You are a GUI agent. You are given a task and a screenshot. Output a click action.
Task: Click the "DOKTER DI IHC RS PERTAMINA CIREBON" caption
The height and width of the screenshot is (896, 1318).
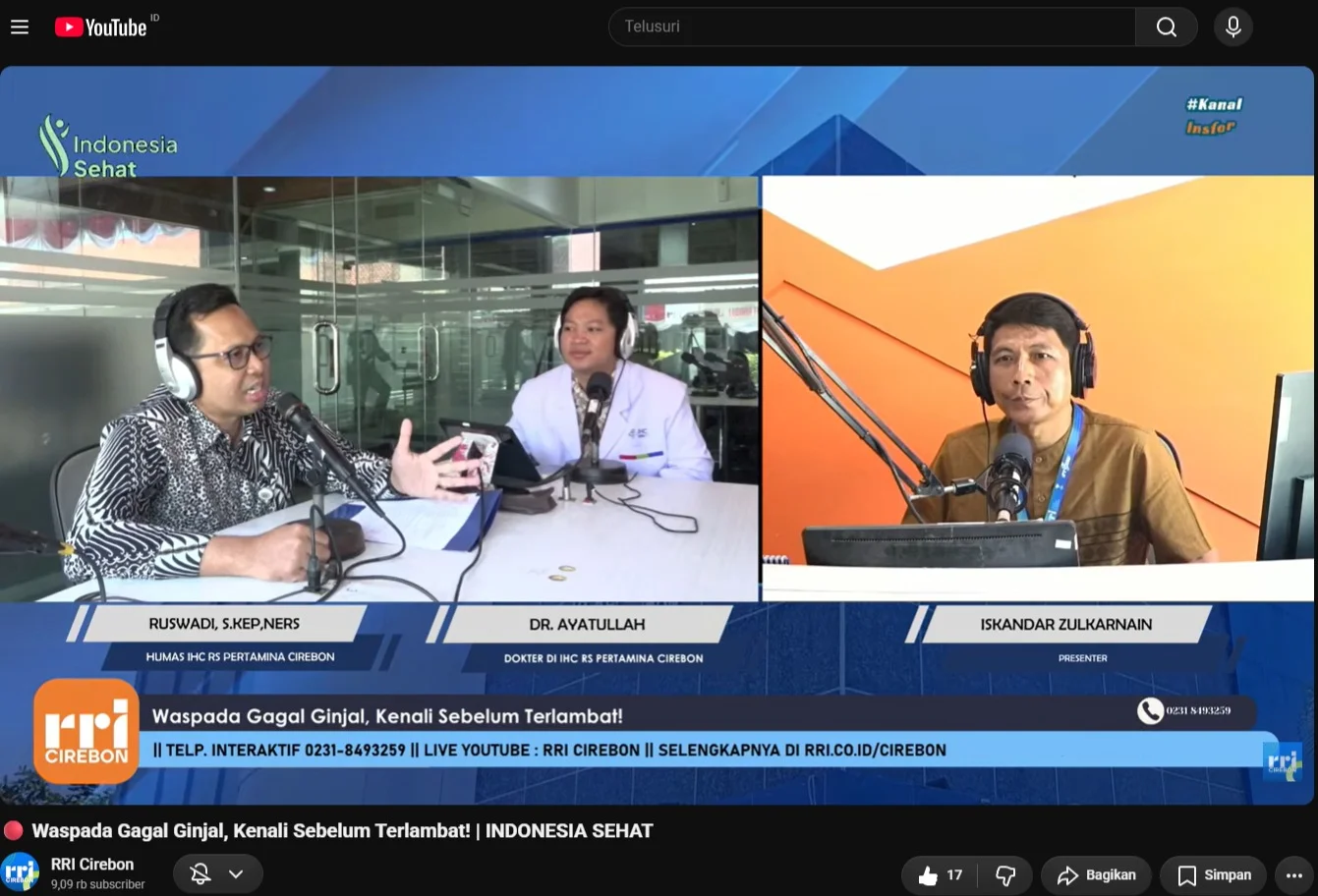coord(603,658)
